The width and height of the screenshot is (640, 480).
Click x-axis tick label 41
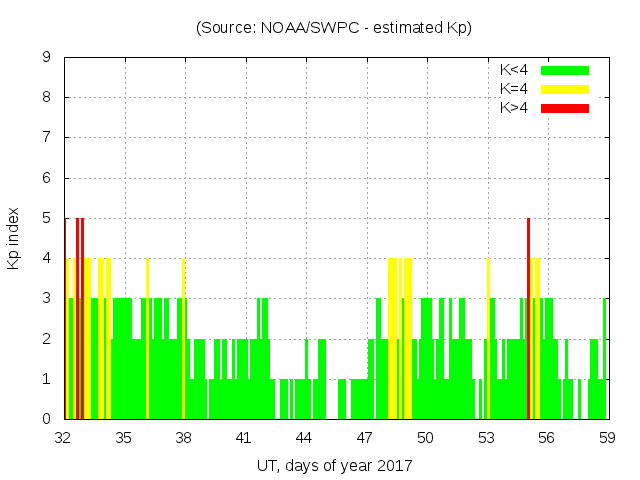(x=244, y=437)
